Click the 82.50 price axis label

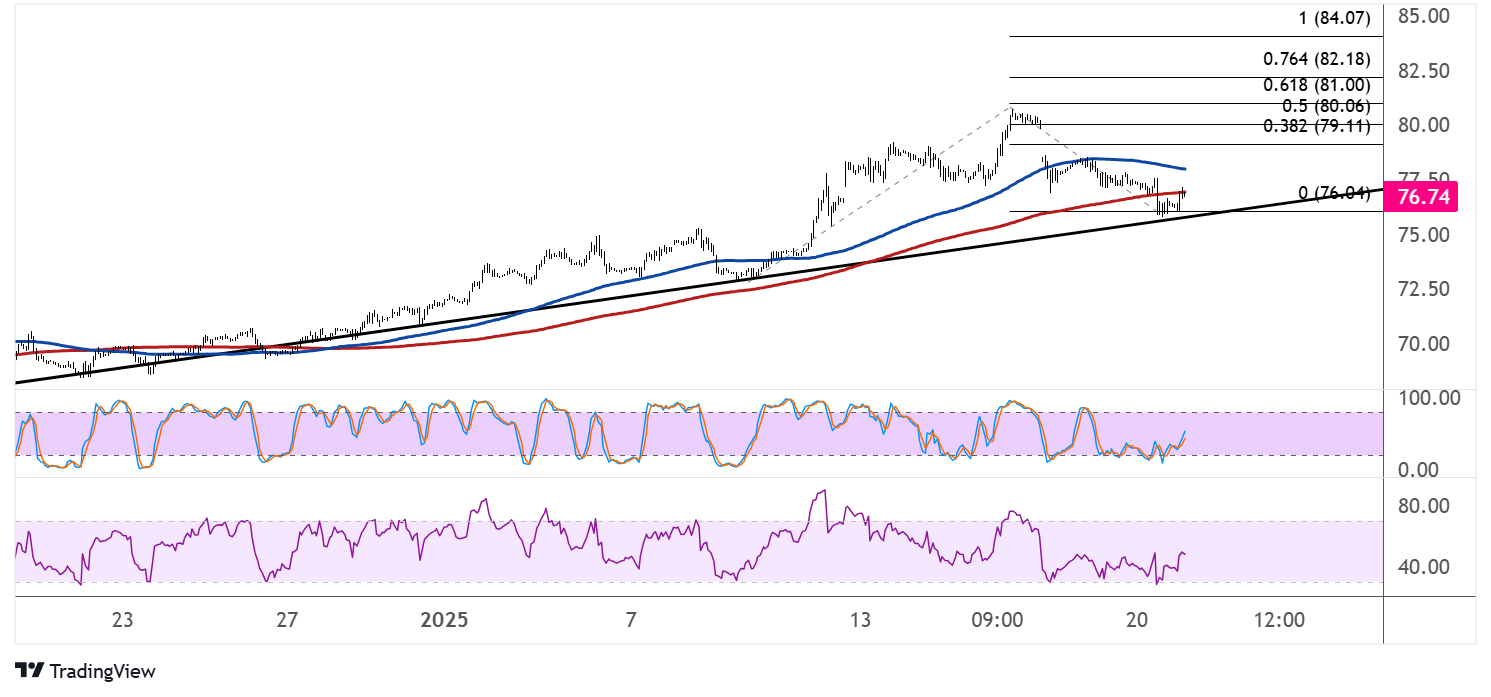coord(1424,71)
